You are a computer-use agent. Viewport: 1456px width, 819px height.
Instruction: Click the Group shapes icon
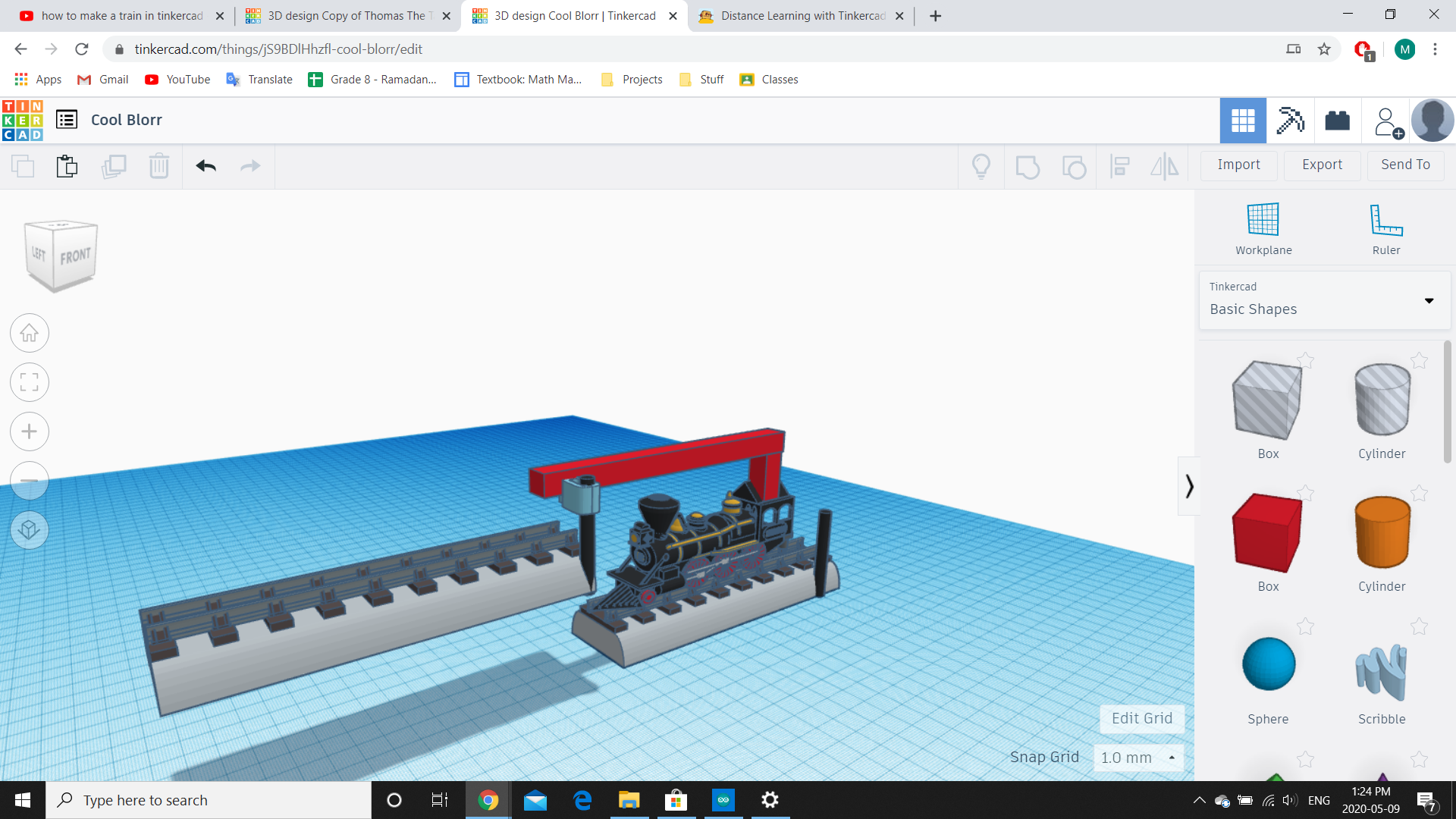pyautogui.click(x=1028, y=166)
